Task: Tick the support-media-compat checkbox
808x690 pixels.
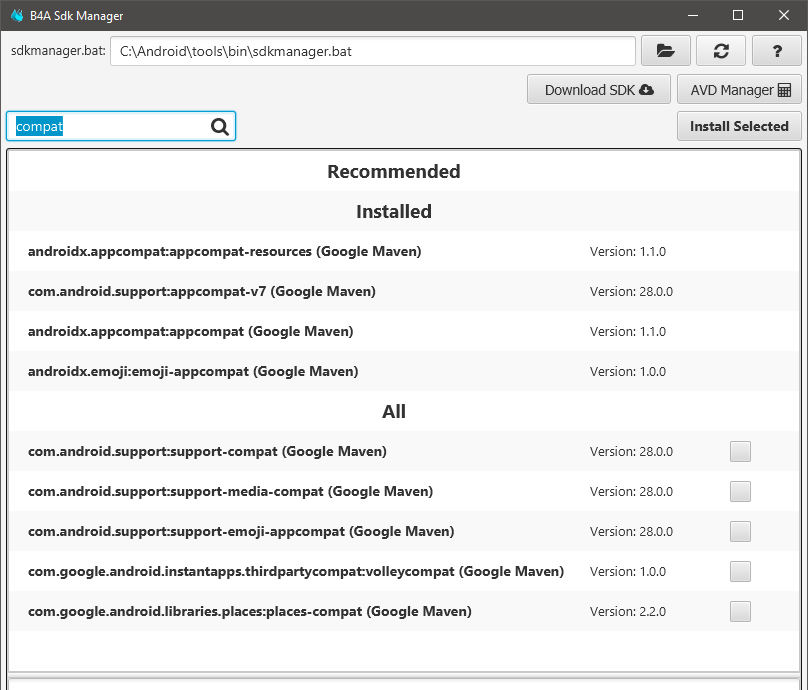Action: pos(740,491)
